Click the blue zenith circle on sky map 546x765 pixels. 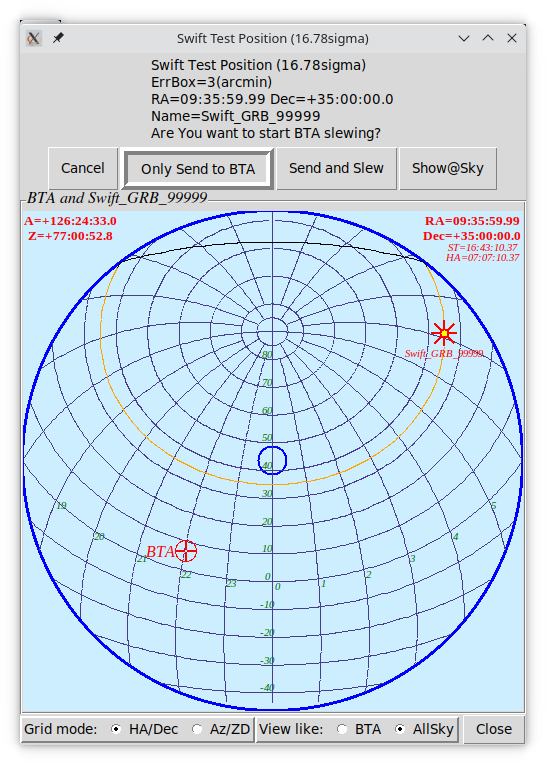click(x=272, y=460)
